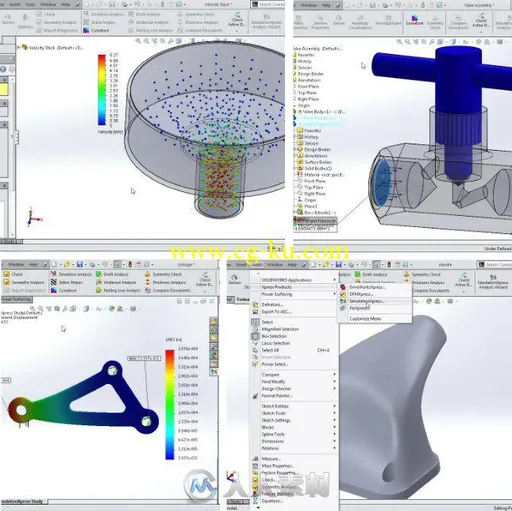Select Boss-Extrude1 in Valve Assembly tree

tap(316, 212)
